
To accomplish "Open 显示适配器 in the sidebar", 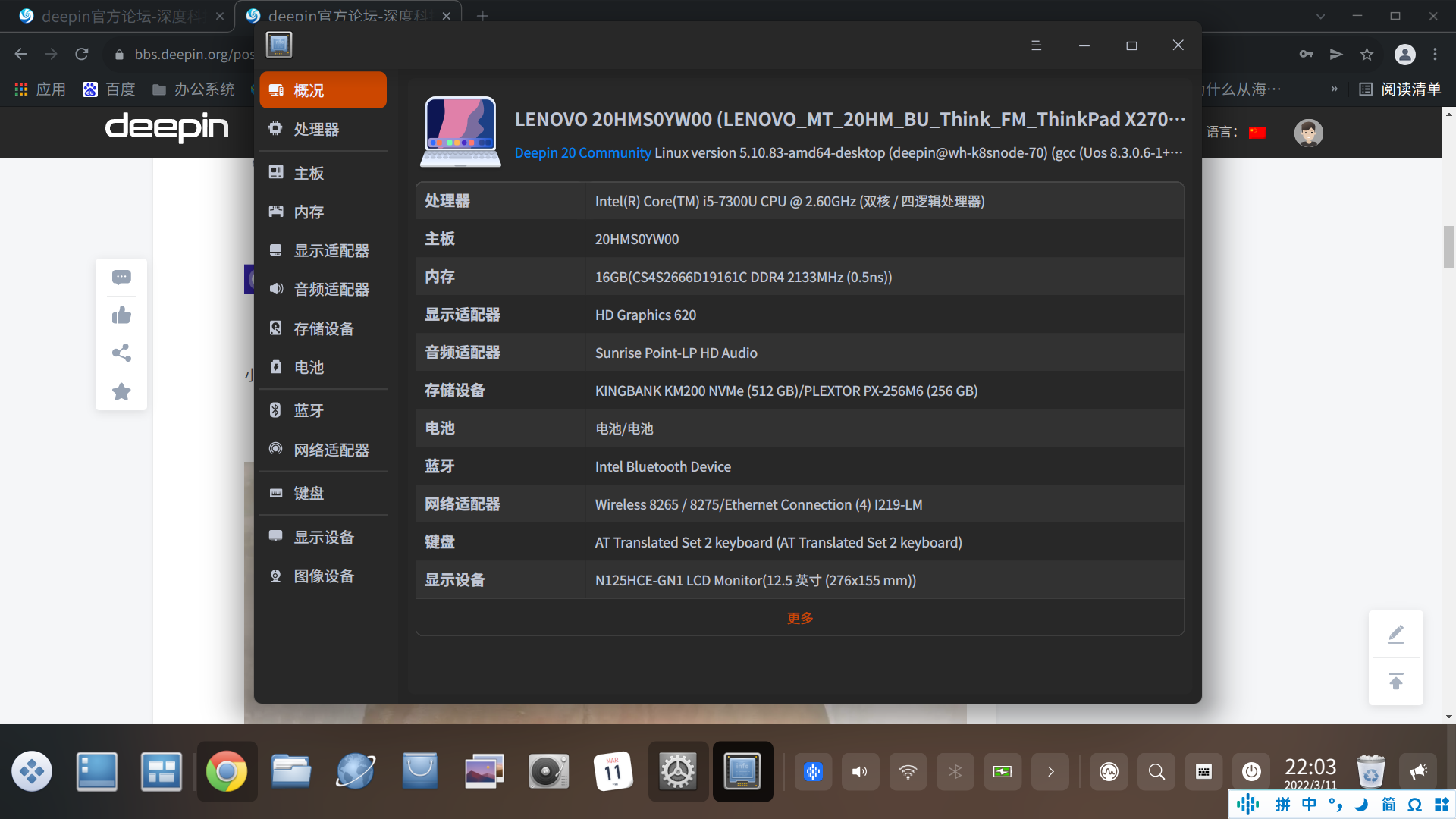I will click(x=331, y=251).
